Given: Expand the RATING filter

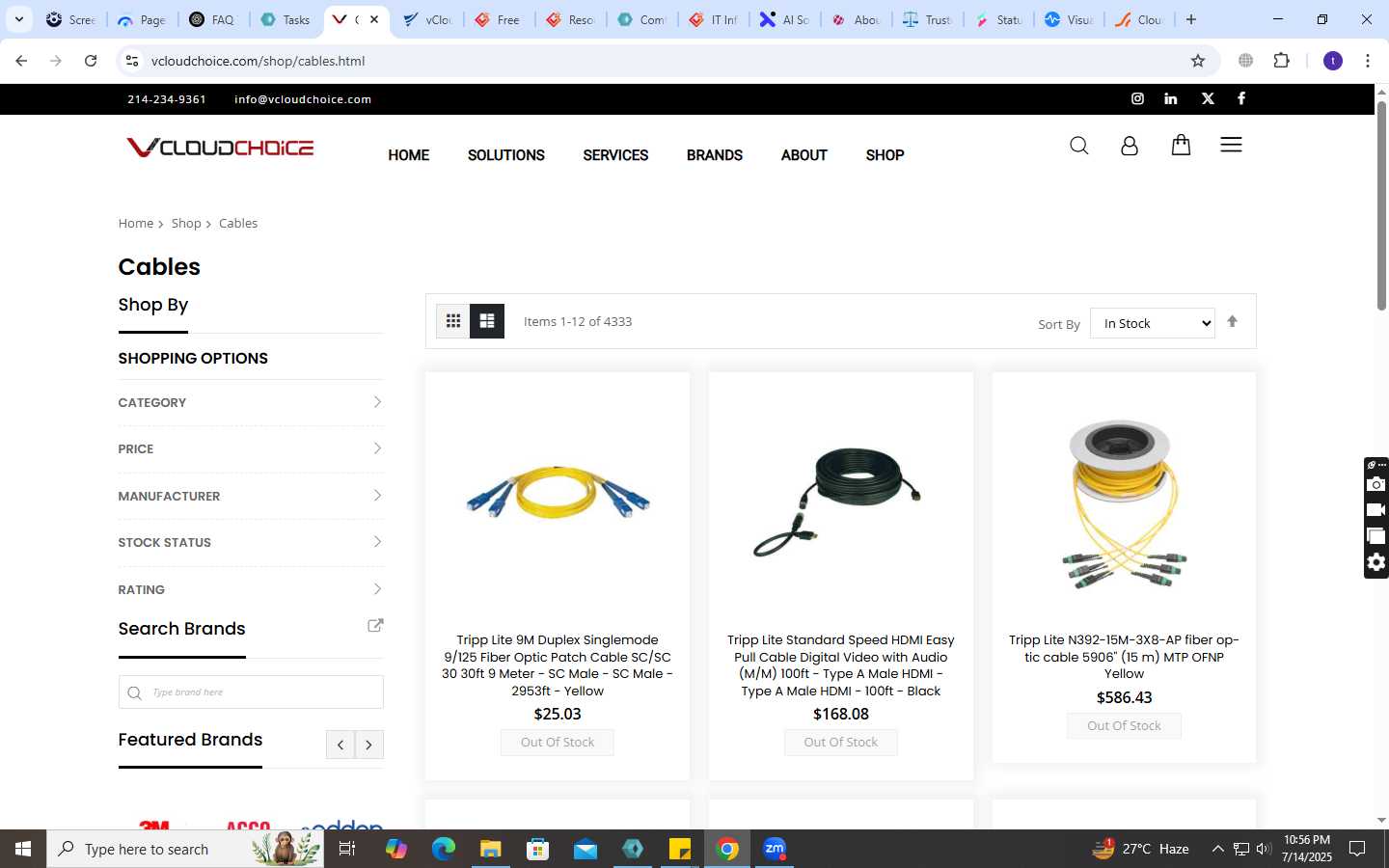Looking at the screenshot, I should pyautogui.click(x=251, y=589).
